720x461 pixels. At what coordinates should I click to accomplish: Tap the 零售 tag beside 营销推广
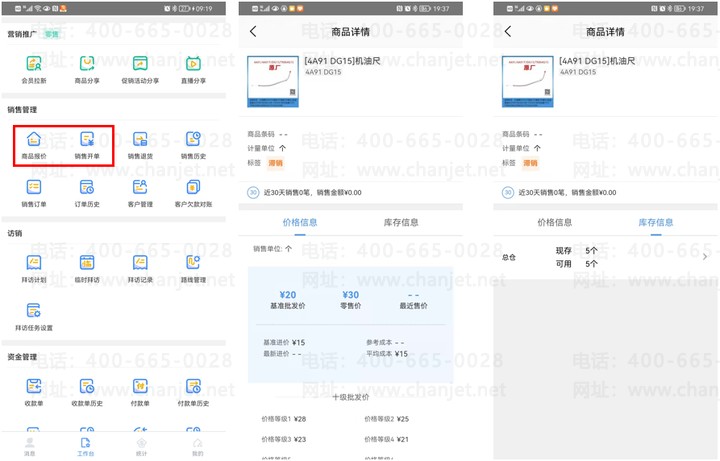coord(52,34)
